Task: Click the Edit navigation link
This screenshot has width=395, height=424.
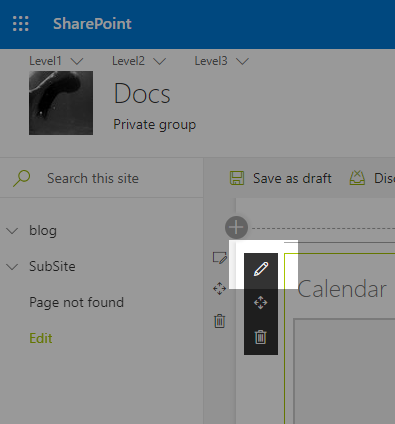Action: (x=41, y=338)
